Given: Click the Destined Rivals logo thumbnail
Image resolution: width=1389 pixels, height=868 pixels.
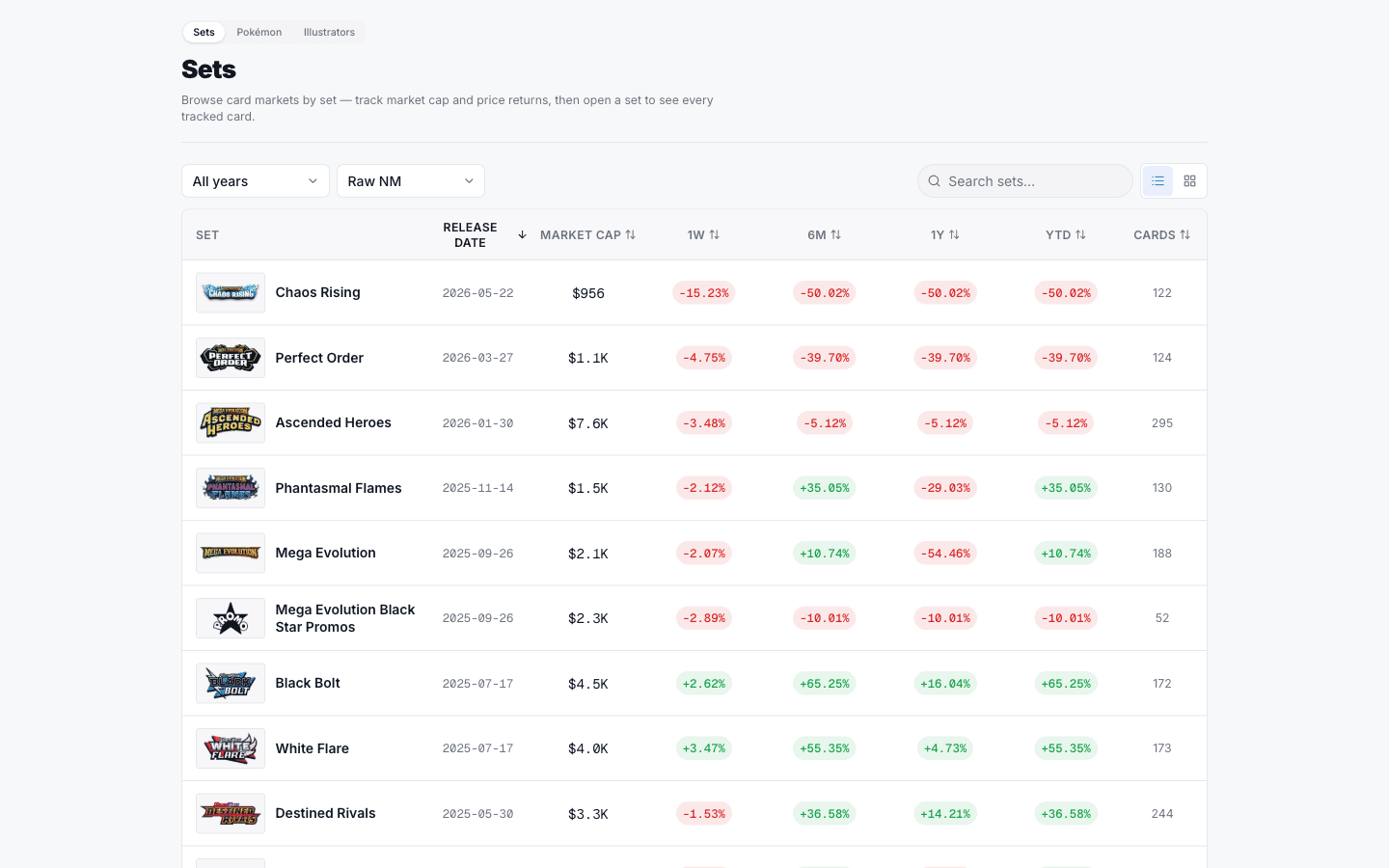Looking at the screenshot, I should (231, 813).
